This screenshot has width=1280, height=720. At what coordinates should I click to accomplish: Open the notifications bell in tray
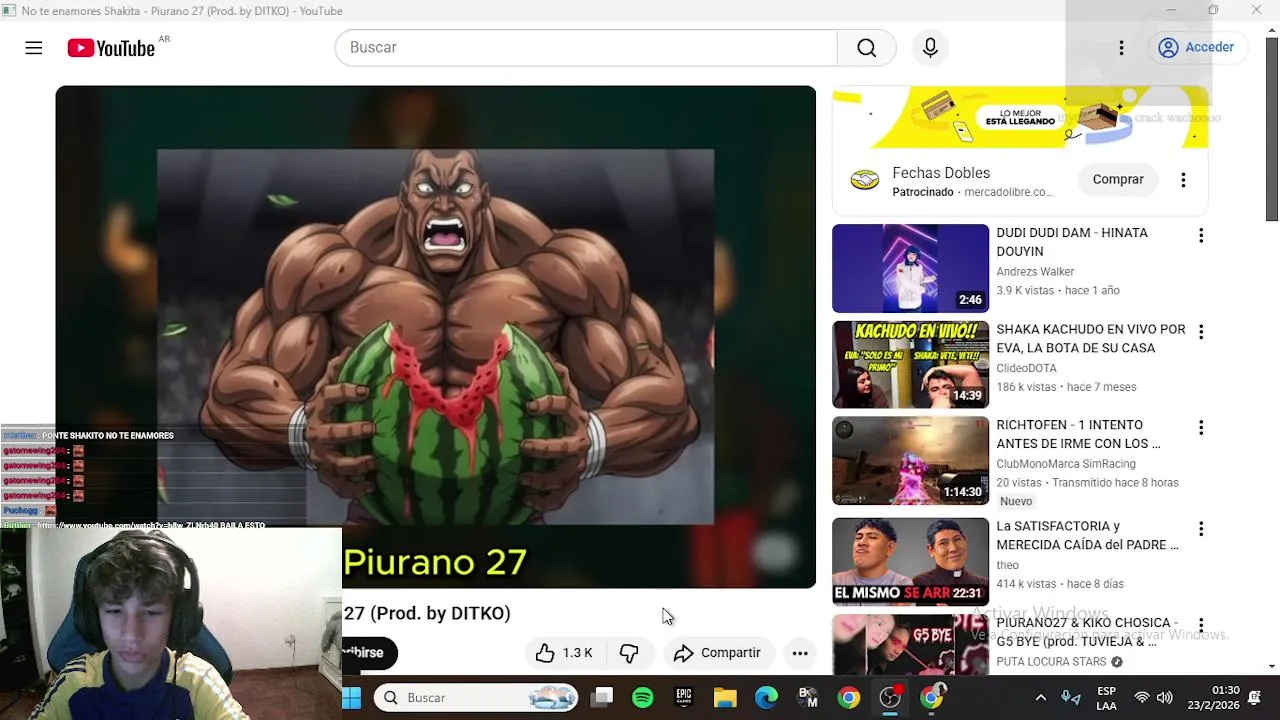point(1255,698)
